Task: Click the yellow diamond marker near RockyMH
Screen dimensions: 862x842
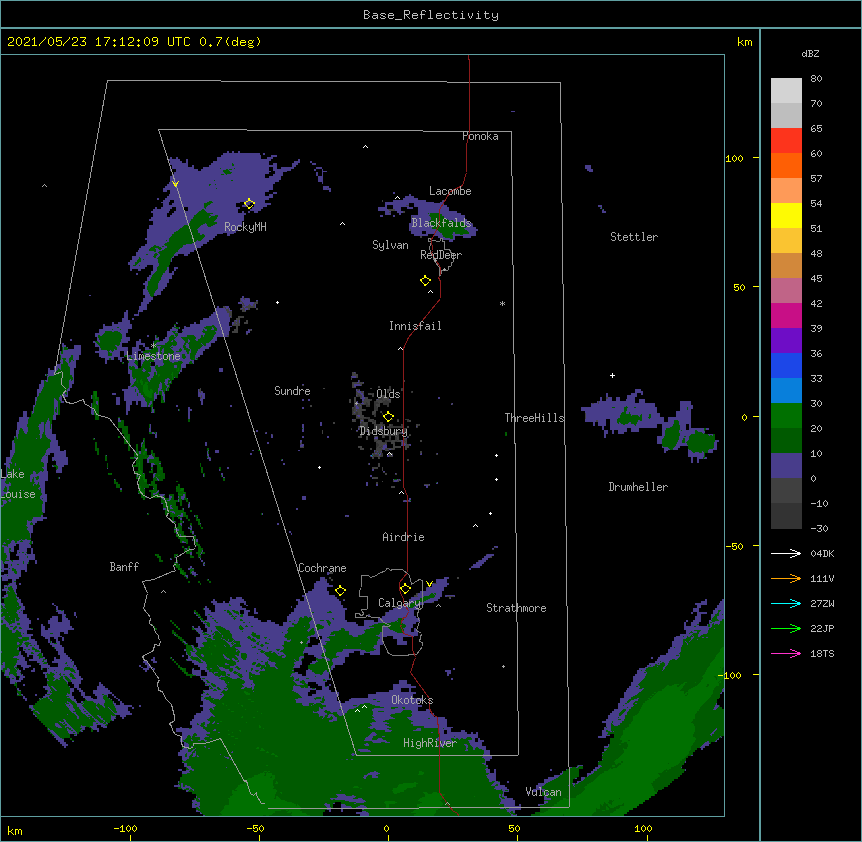Action: click(249, 204)
